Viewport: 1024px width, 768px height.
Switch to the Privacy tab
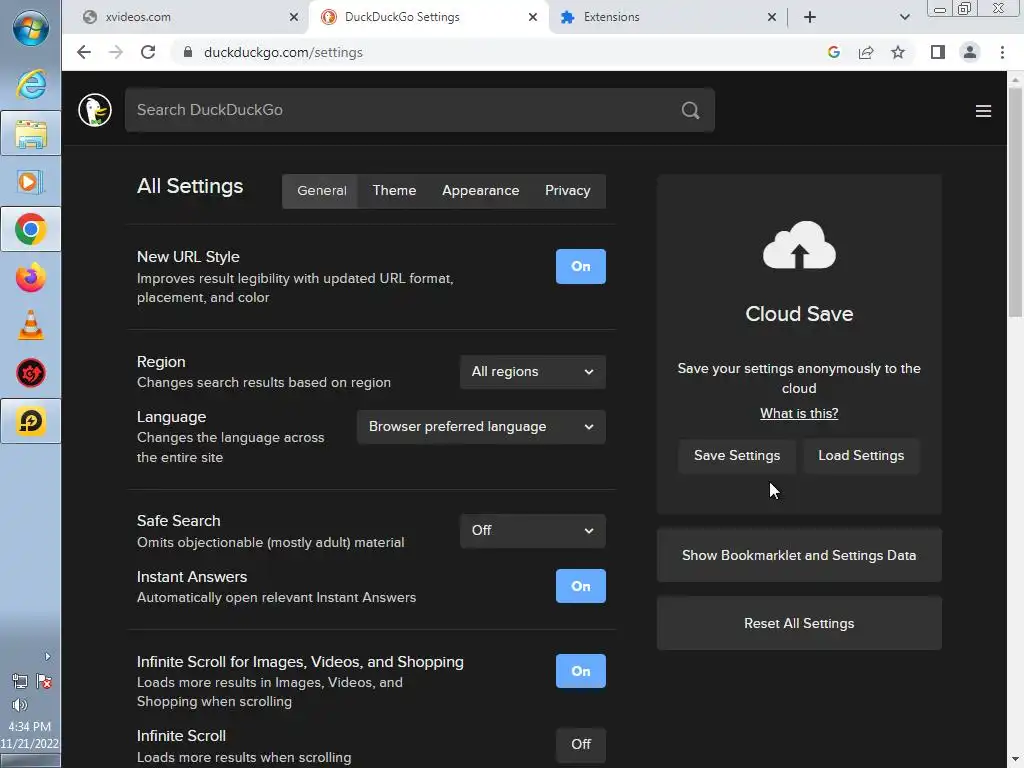(x=568, y=191)
